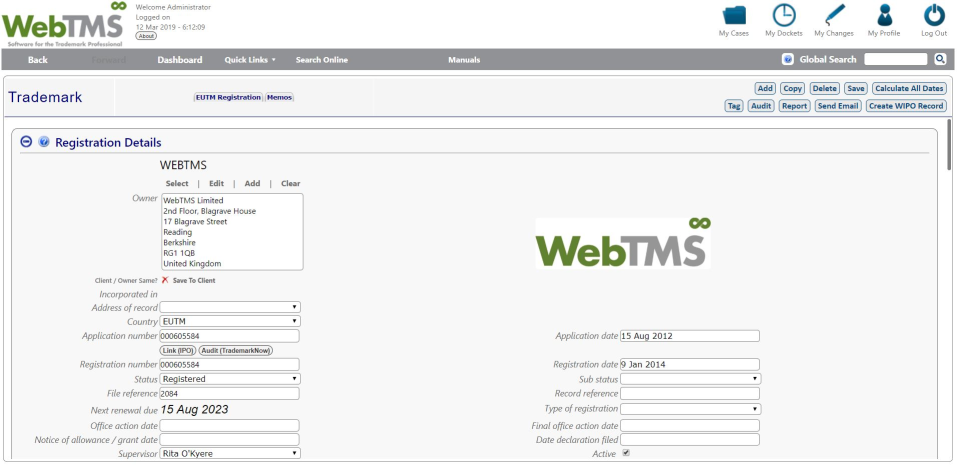Click the Link (IPO) button
960x466 pixels.
coord(178,350)
